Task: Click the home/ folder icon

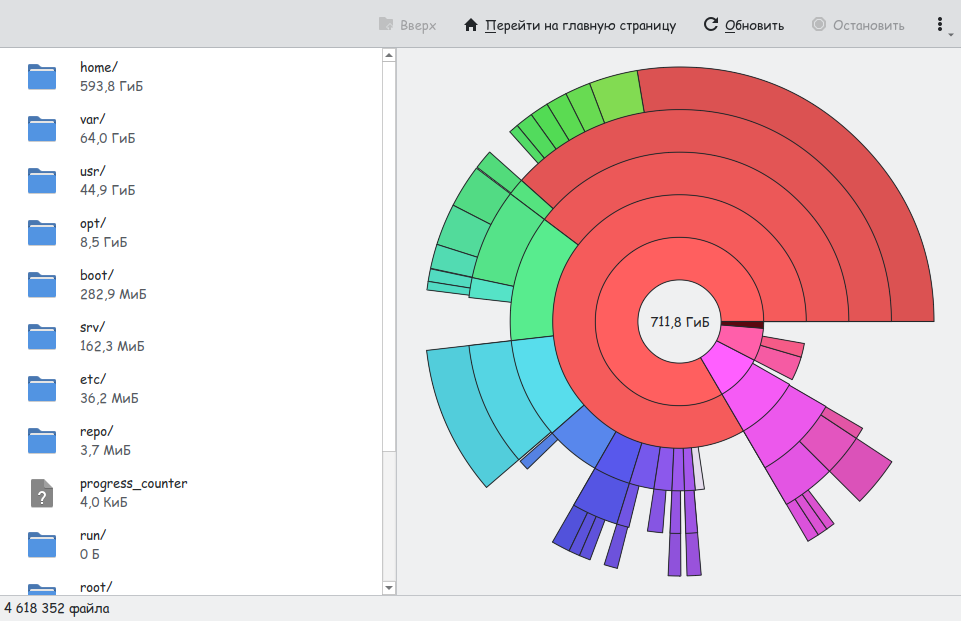Action: [x=42, y=77]
